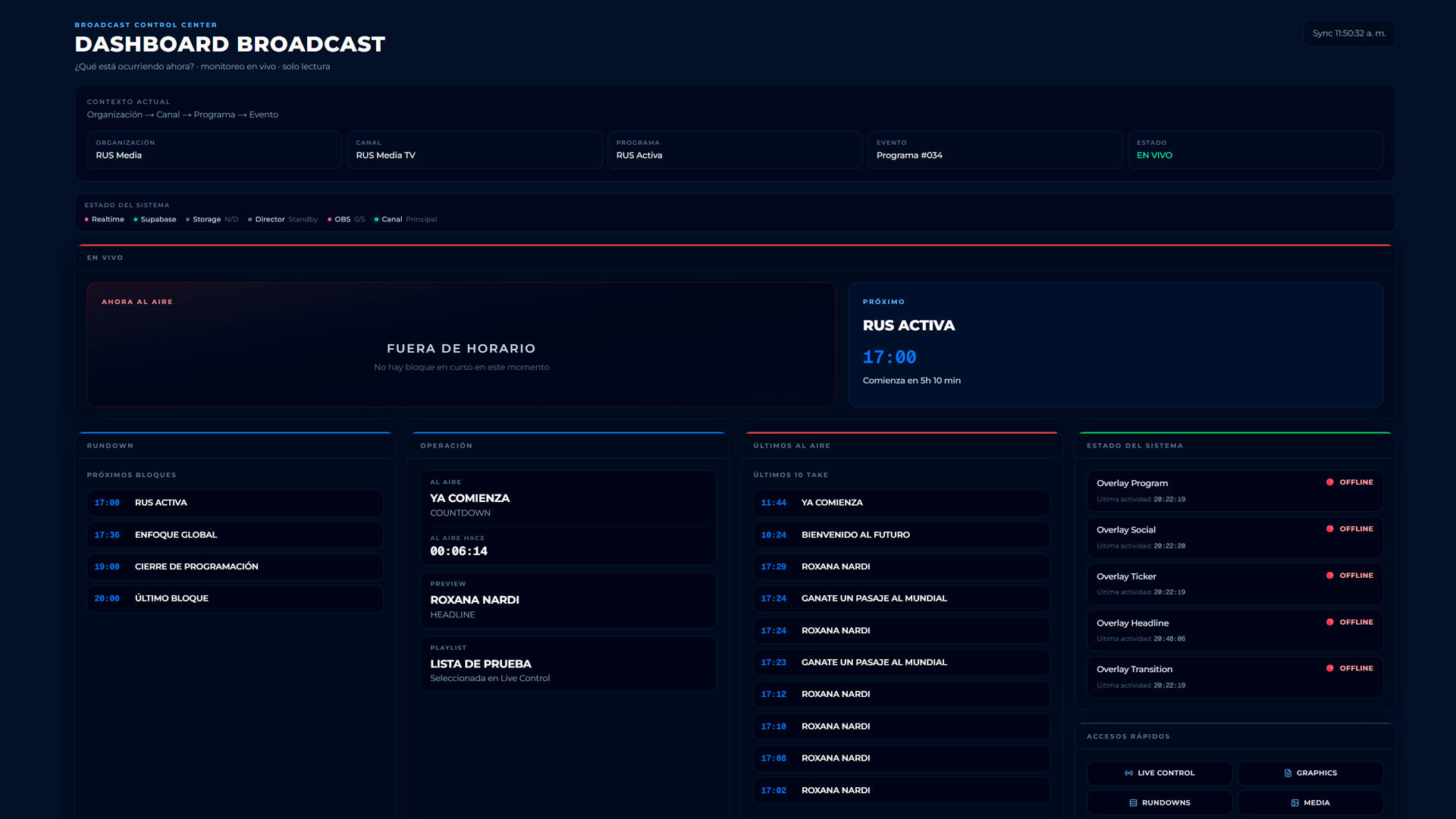Image resolution: width=1456 pixels, height=819 pixels.
Task: Click the Canal green status dot
Action: pyautogui.click(x=376, y=219)
